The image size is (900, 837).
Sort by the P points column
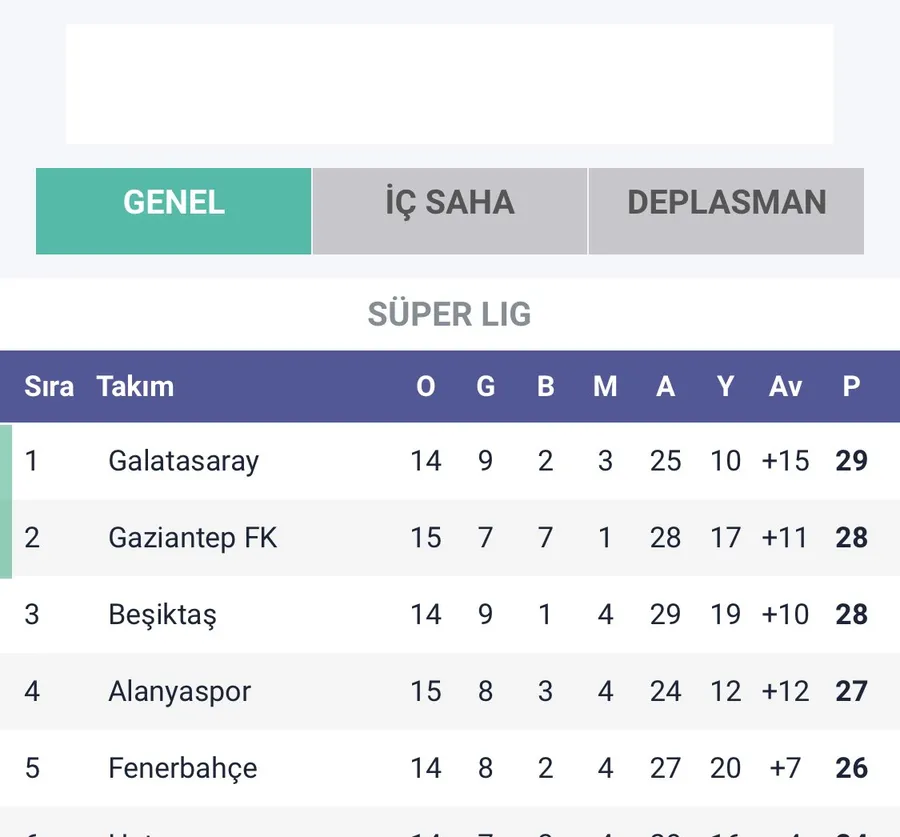pos(851,387)
